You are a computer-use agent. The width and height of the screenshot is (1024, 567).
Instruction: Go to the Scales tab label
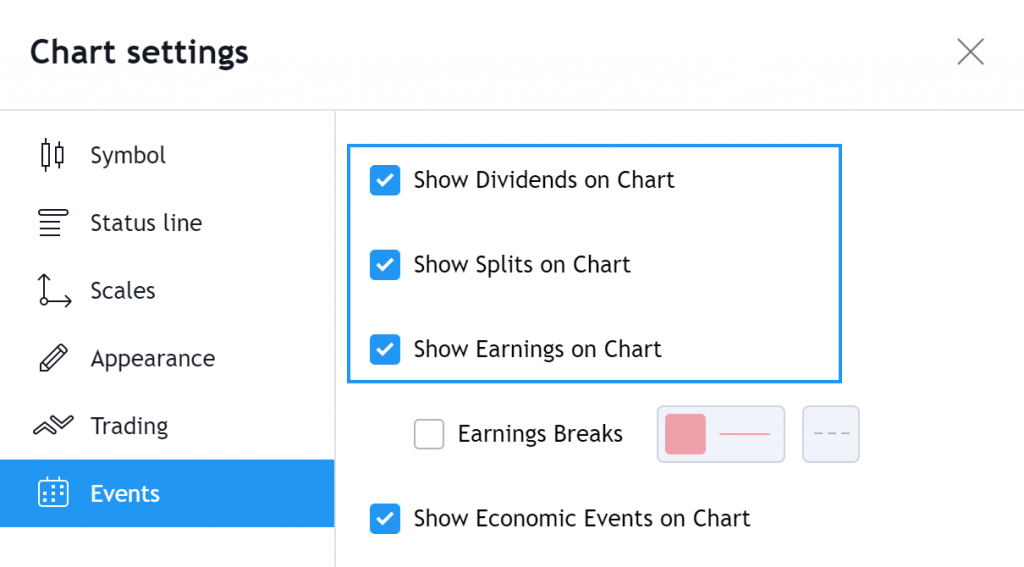tap(123, 291)
